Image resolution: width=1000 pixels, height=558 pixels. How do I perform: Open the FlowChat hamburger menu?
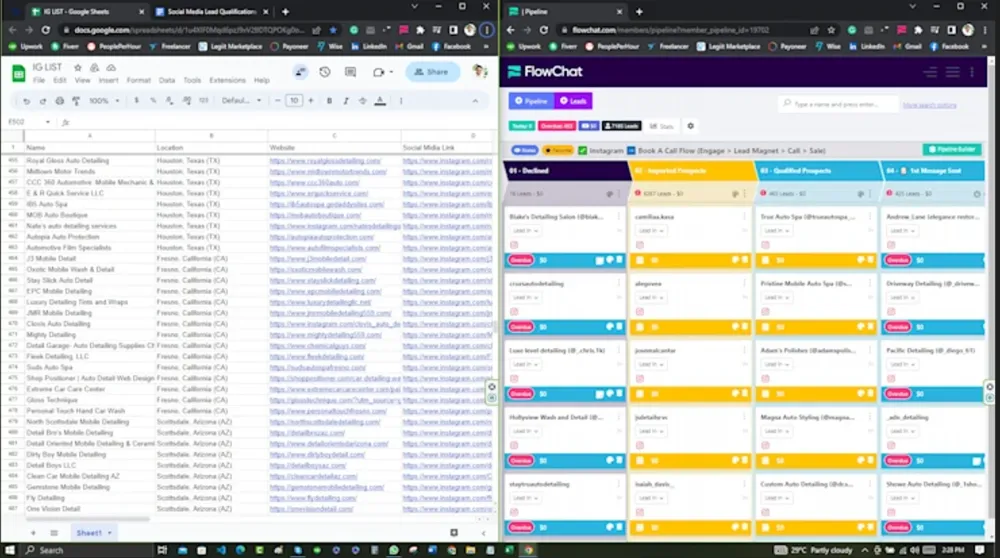pyautogui.click(x=952, y=72)
